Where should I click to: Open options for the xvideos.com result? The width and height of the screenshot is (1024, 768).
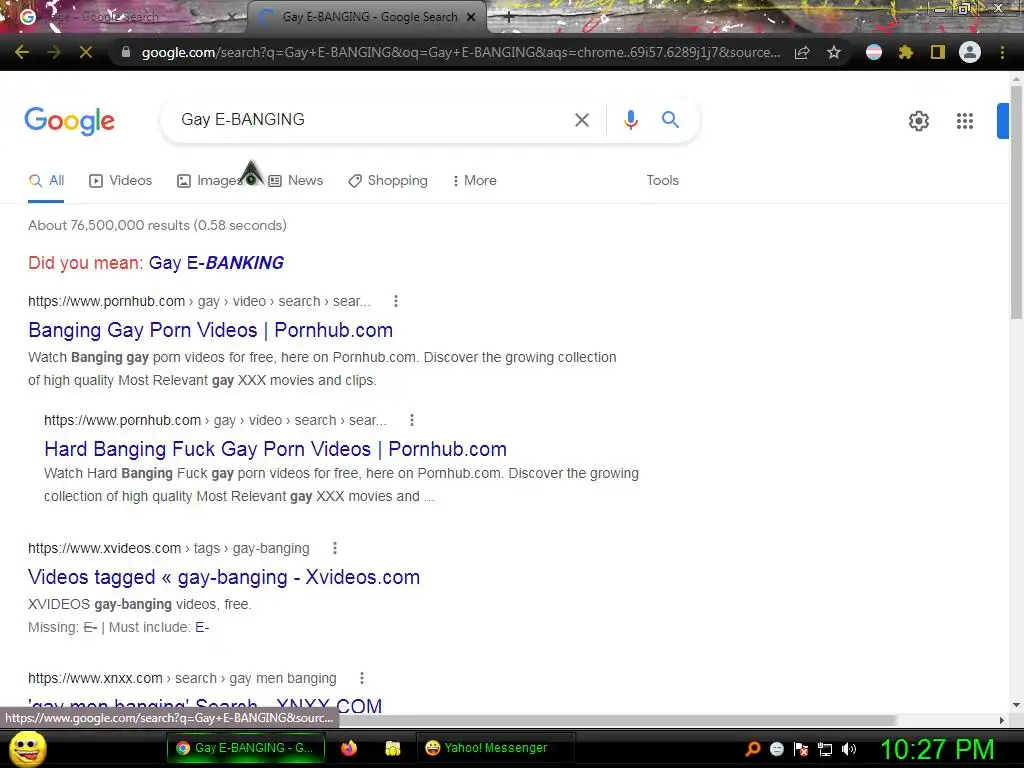tap(335, 548)
